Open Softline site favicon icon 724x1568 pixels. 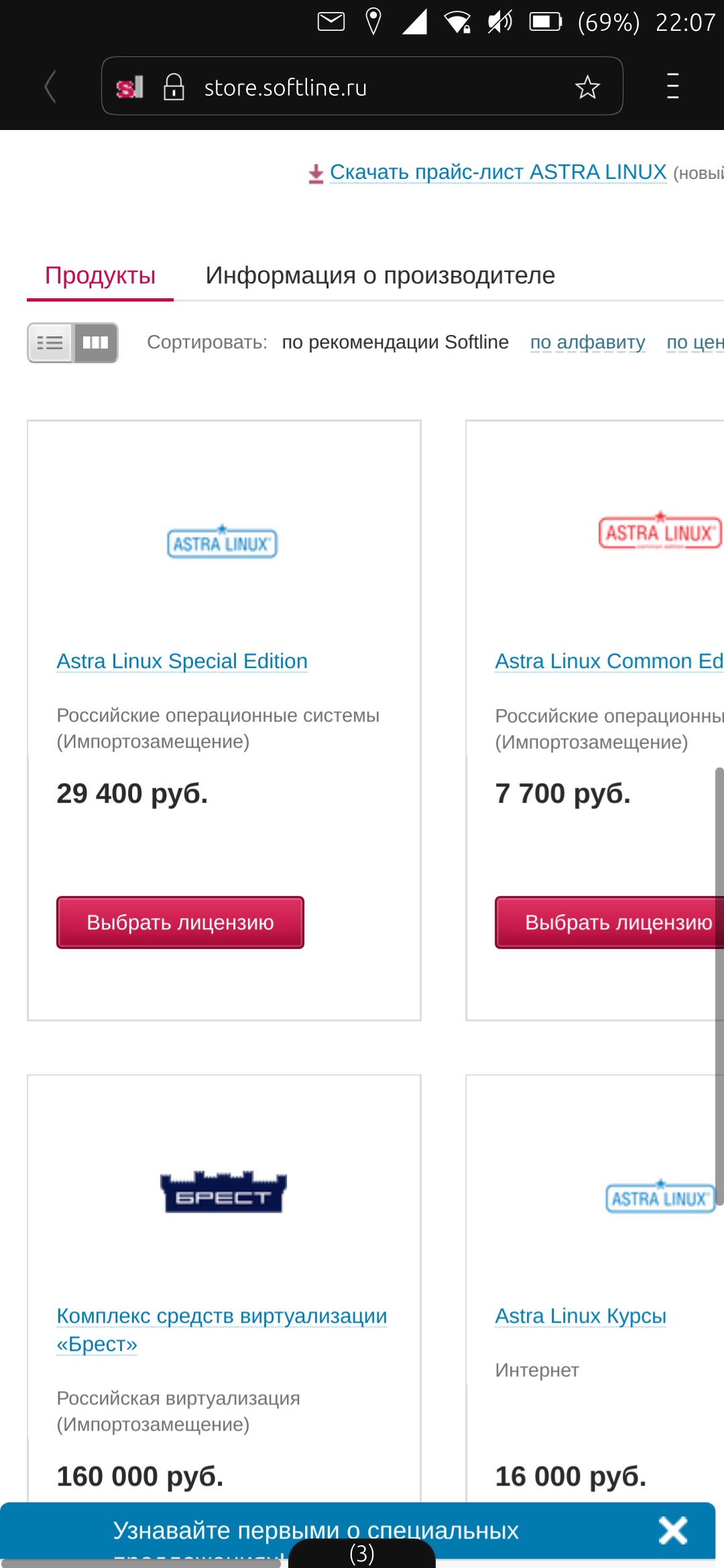coord(130,87)
